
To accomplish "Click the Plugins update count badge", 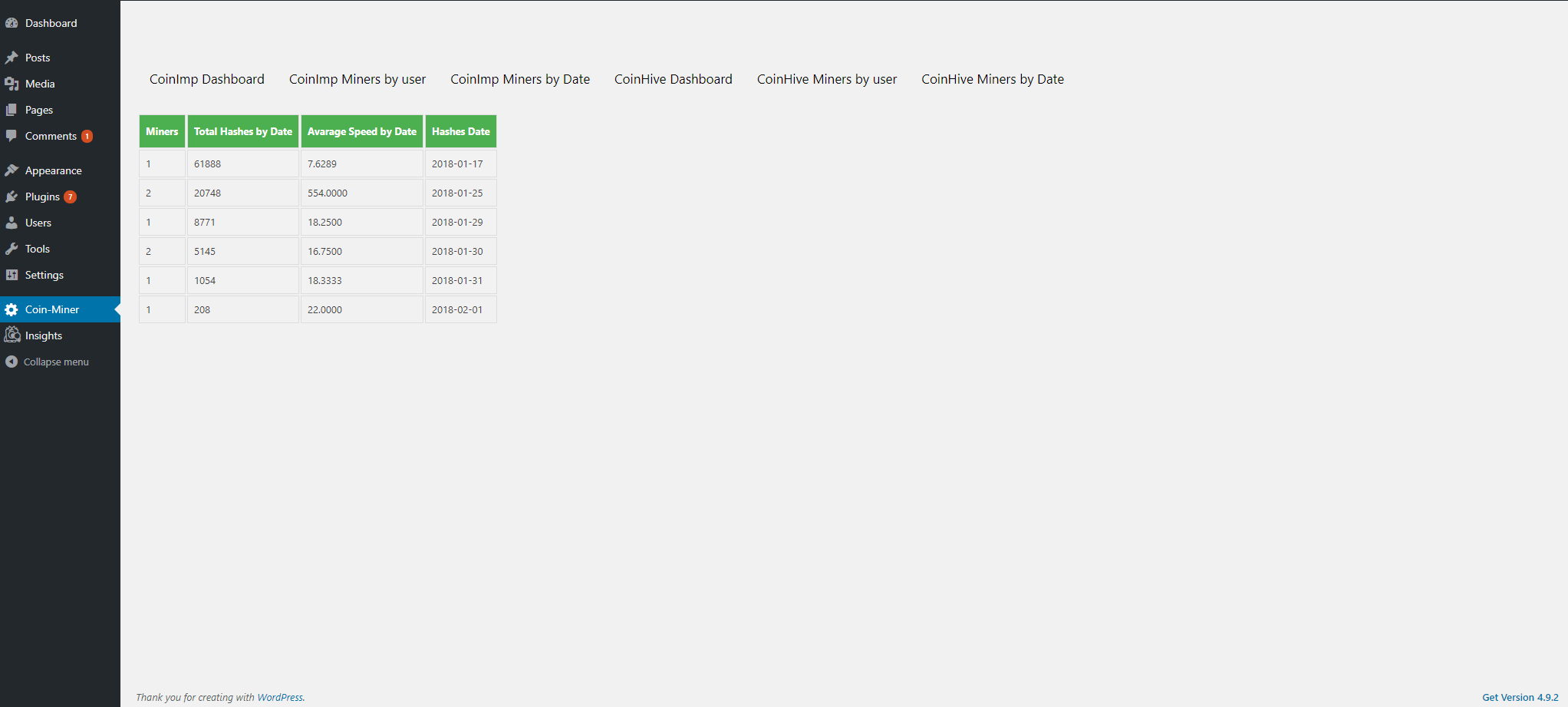I will (x=70, y=197).
